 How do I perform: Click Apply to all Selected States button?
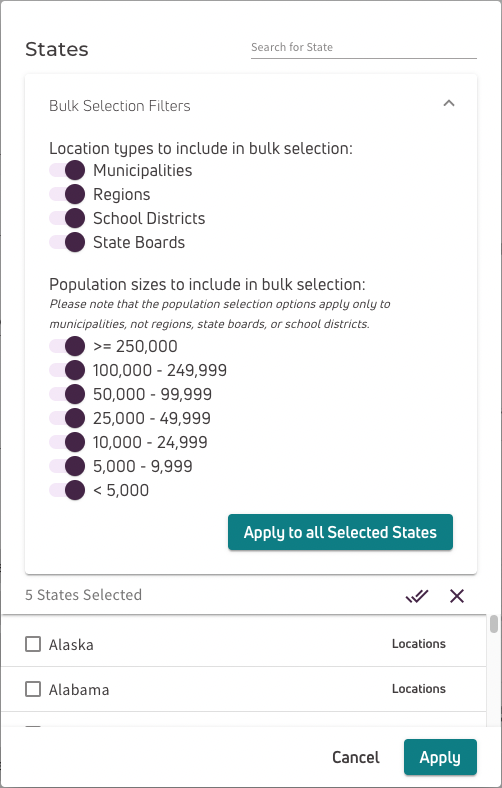[x=340, y=532]
